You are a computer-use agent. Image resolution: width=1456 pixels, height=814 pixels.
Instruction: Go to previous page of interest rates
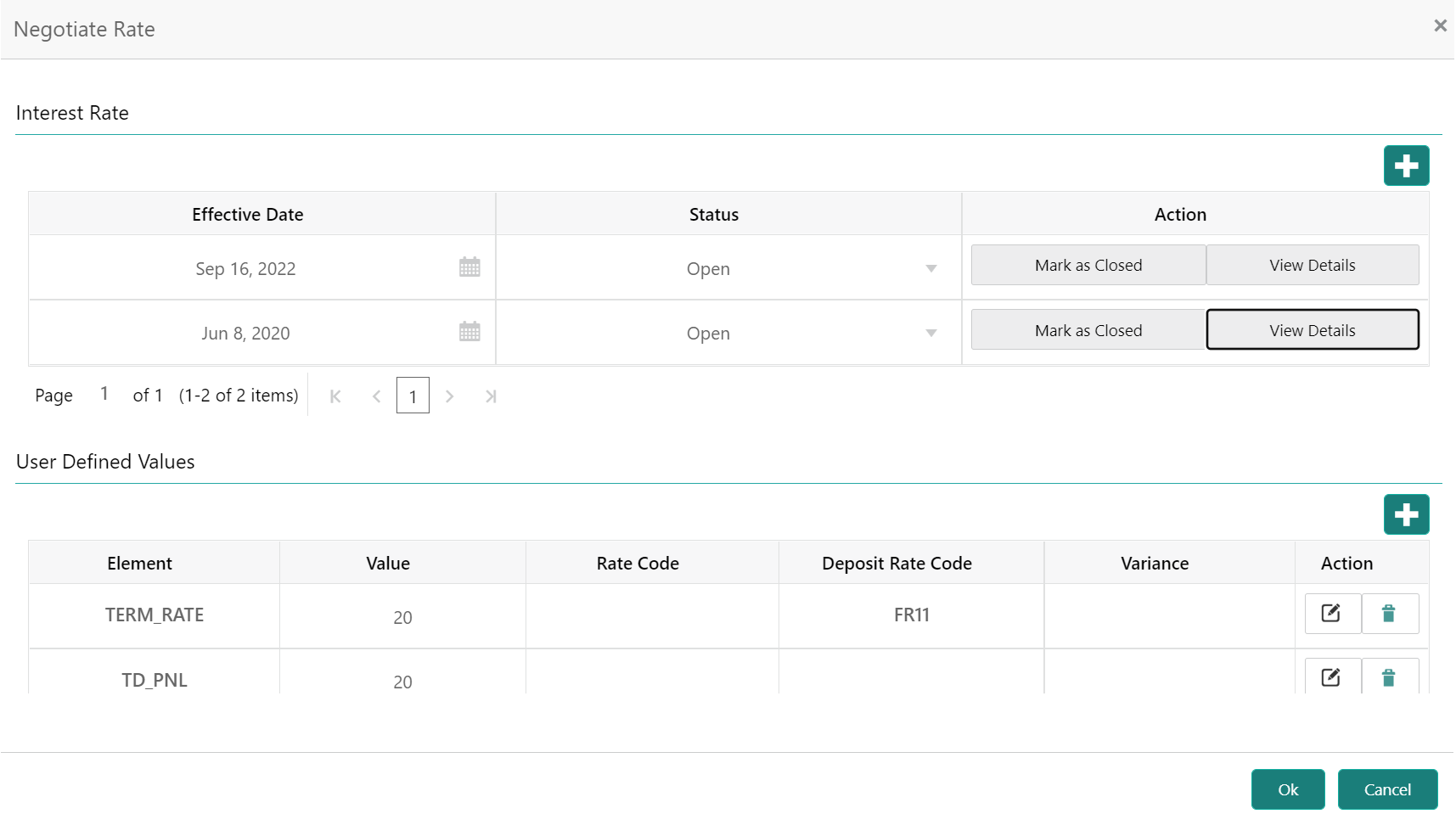point(376,396)
